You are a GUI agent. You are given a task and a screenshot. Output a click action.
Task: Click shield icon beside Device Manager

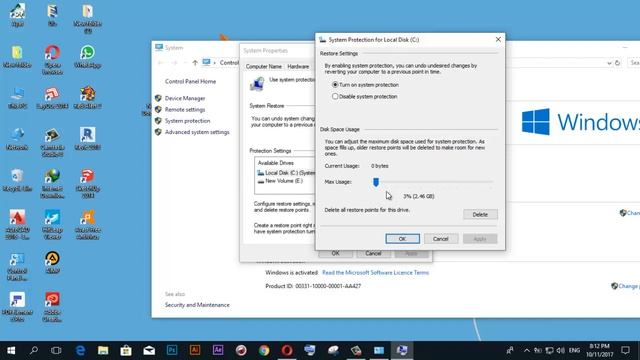click(158, 98)
